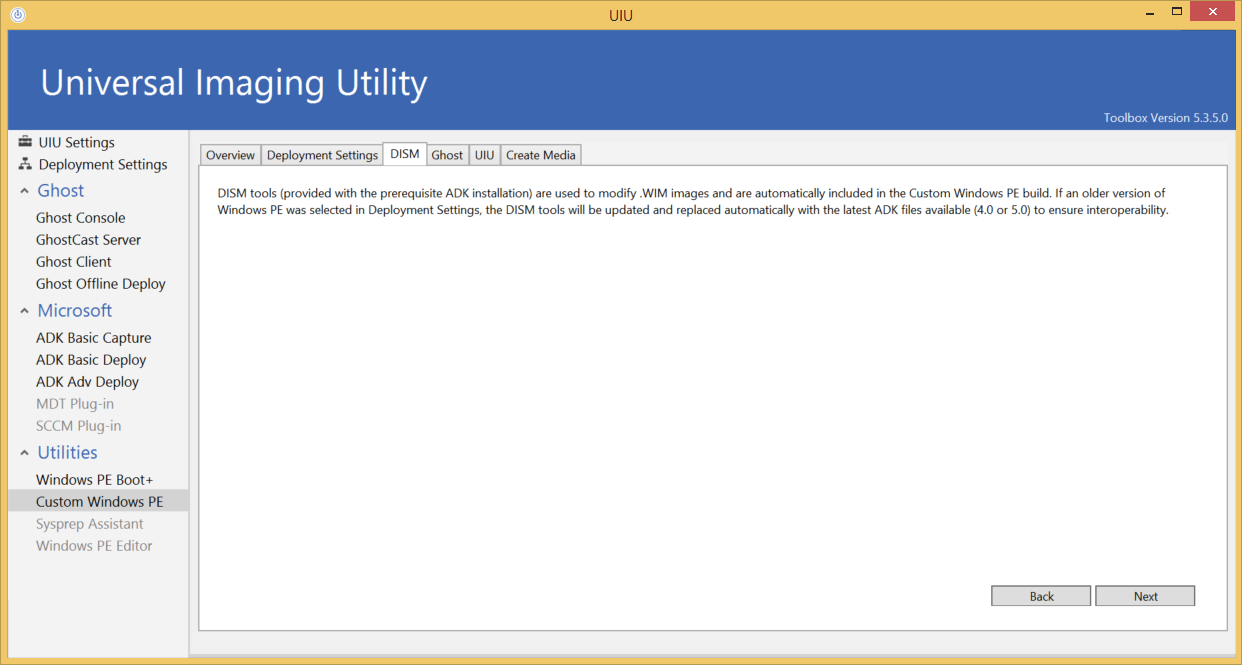The width and height of the screenshot is (1242, 665).
Task: Select Ghost Console
Action: click(81, 218)
